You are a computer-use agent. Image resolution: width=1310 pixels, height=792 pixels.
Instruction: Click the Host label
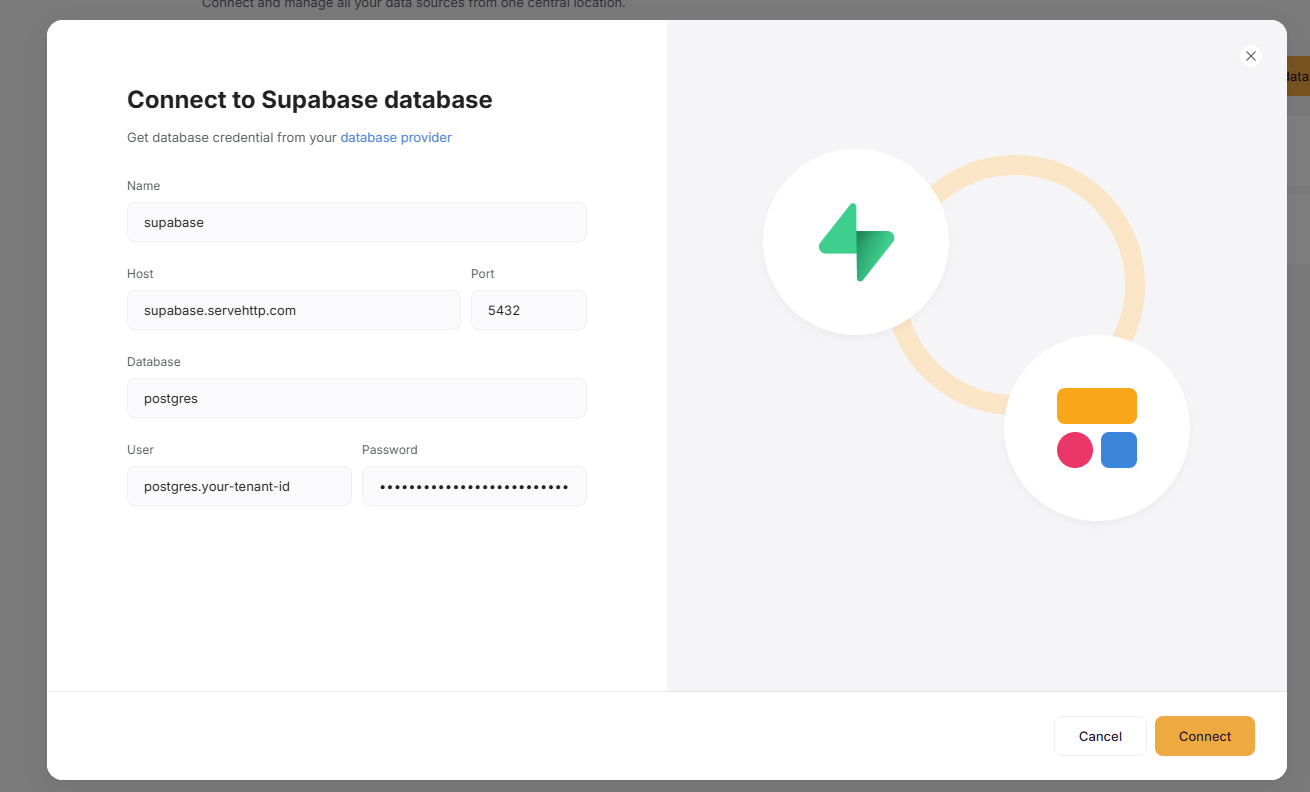140,274
